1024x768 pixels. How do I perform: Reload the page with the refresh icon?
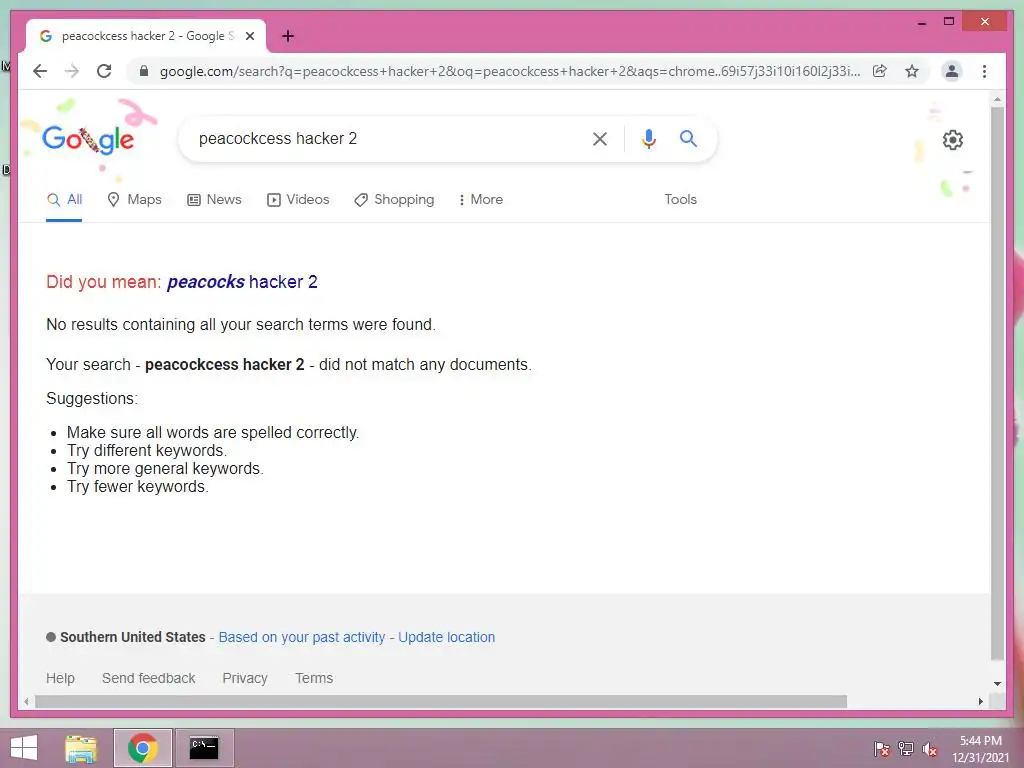pos(104,71)
